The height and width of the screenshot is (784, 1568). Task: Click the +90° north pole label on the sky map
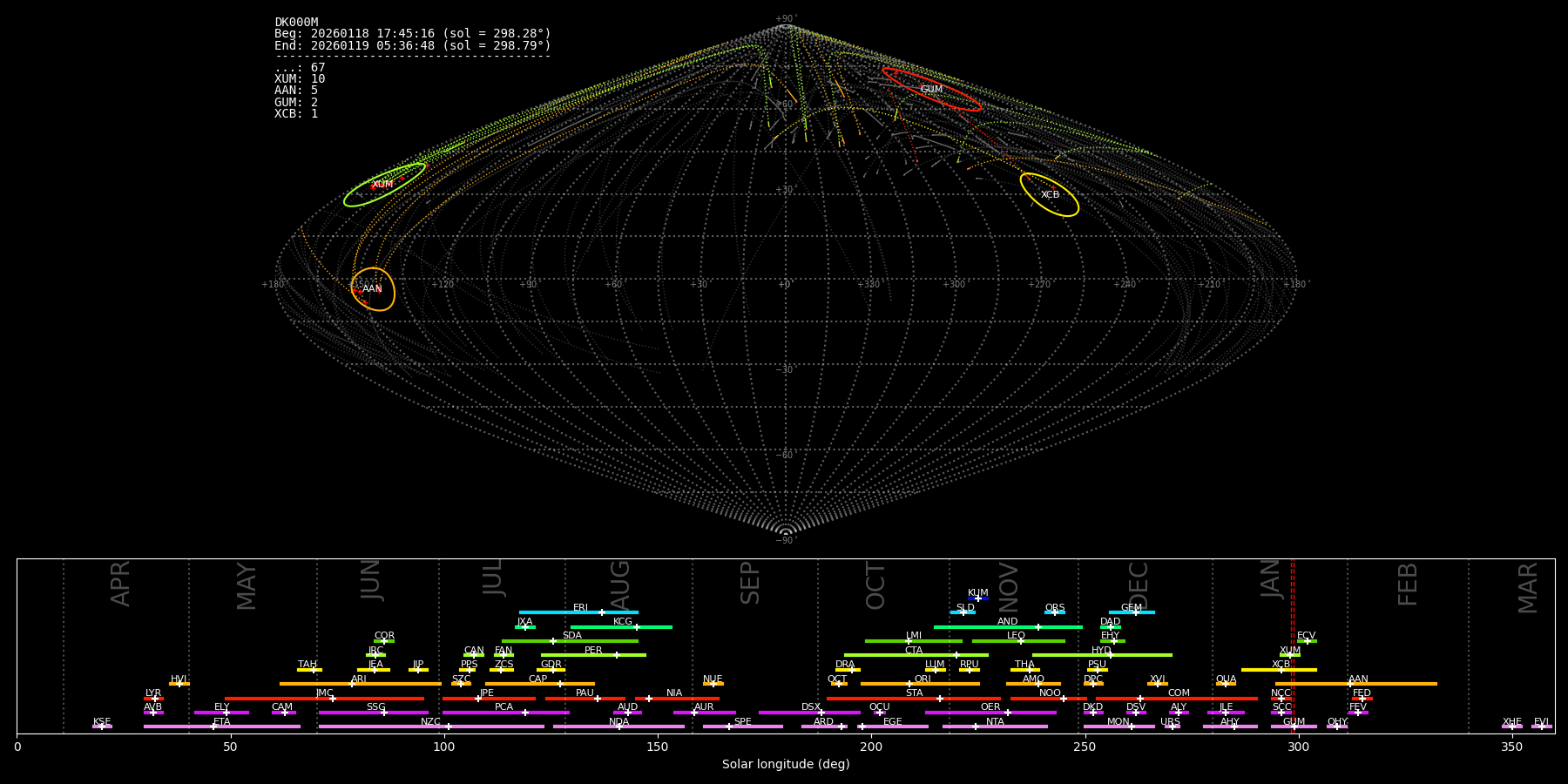(786, 19)
